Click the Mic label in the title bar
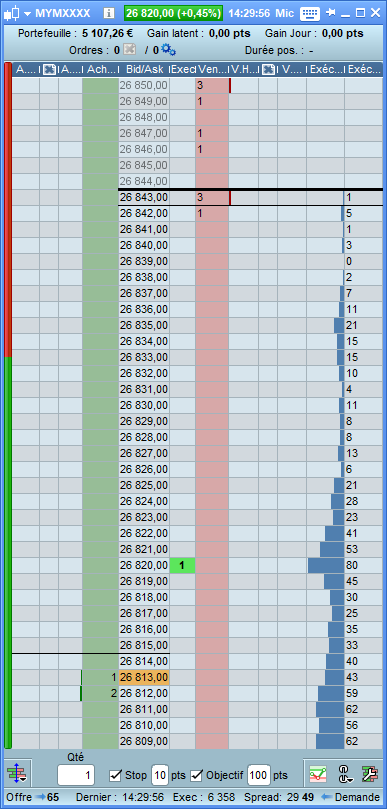This screenshot has width=387, height=809. click(284, 13)
